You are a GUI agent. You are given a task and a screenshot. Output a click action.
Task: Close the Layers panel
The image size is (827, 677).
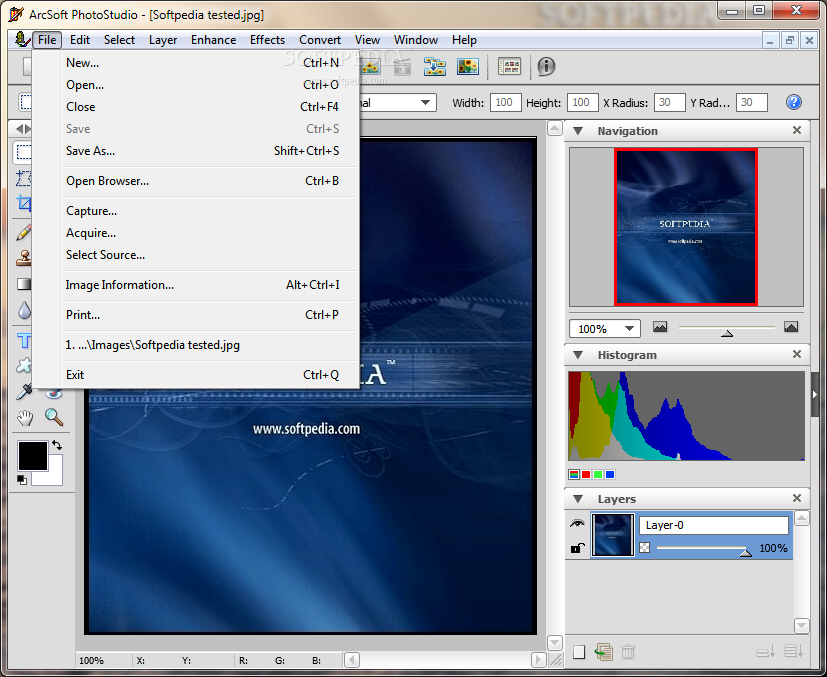click(x=797, y=498)
